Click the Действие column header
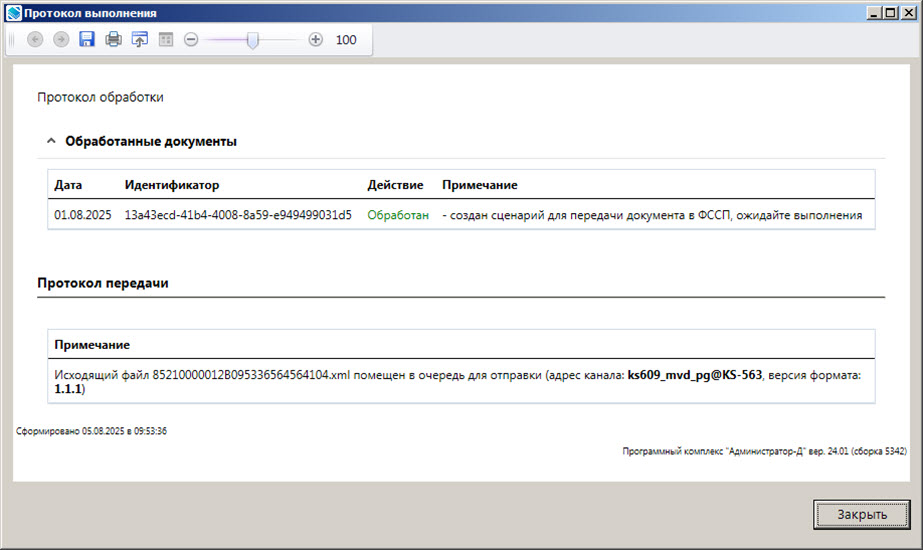 click(x=395, y=185)
